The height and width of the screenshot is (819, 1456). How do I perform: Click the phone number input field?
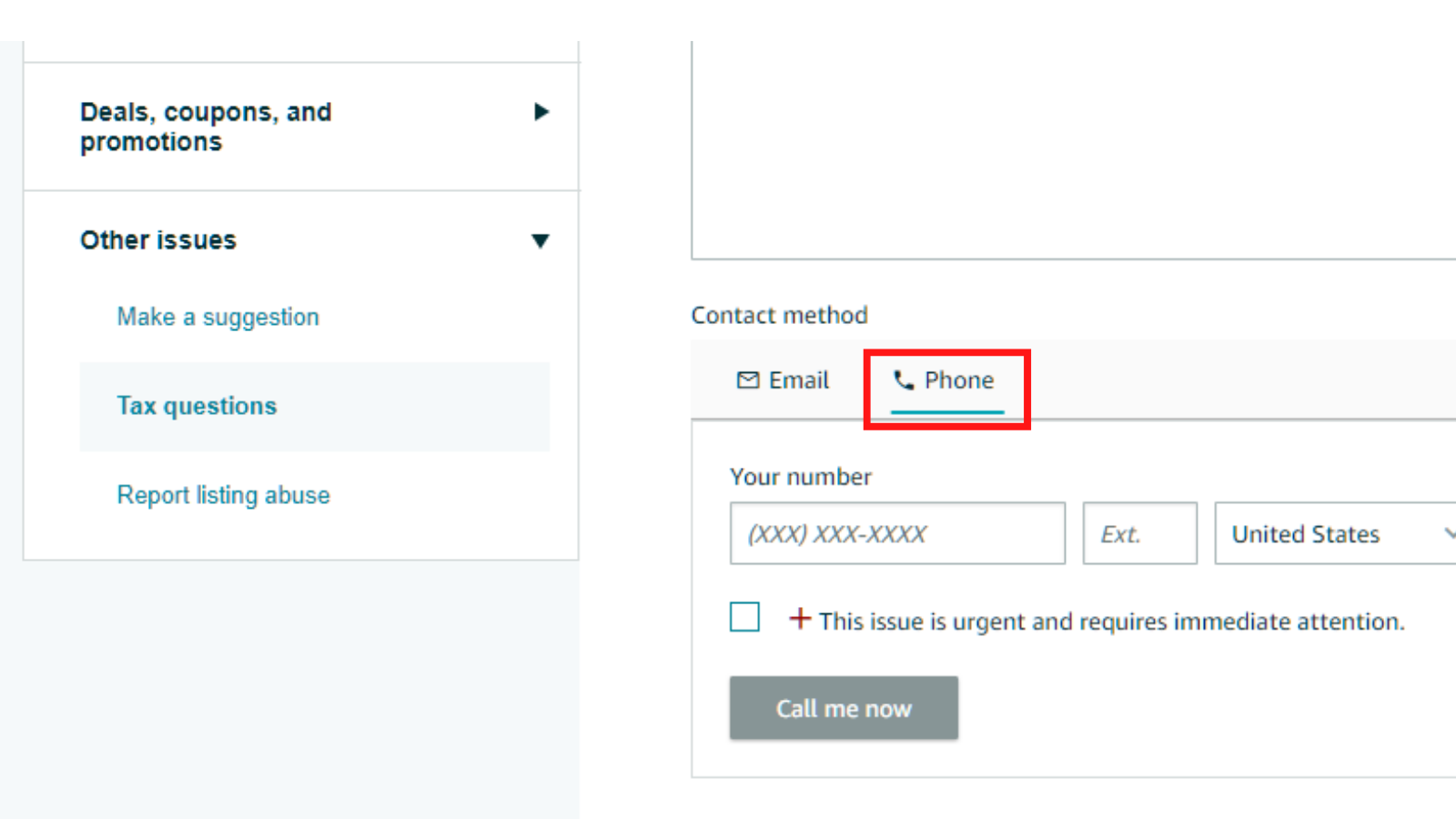coord(897,533)
